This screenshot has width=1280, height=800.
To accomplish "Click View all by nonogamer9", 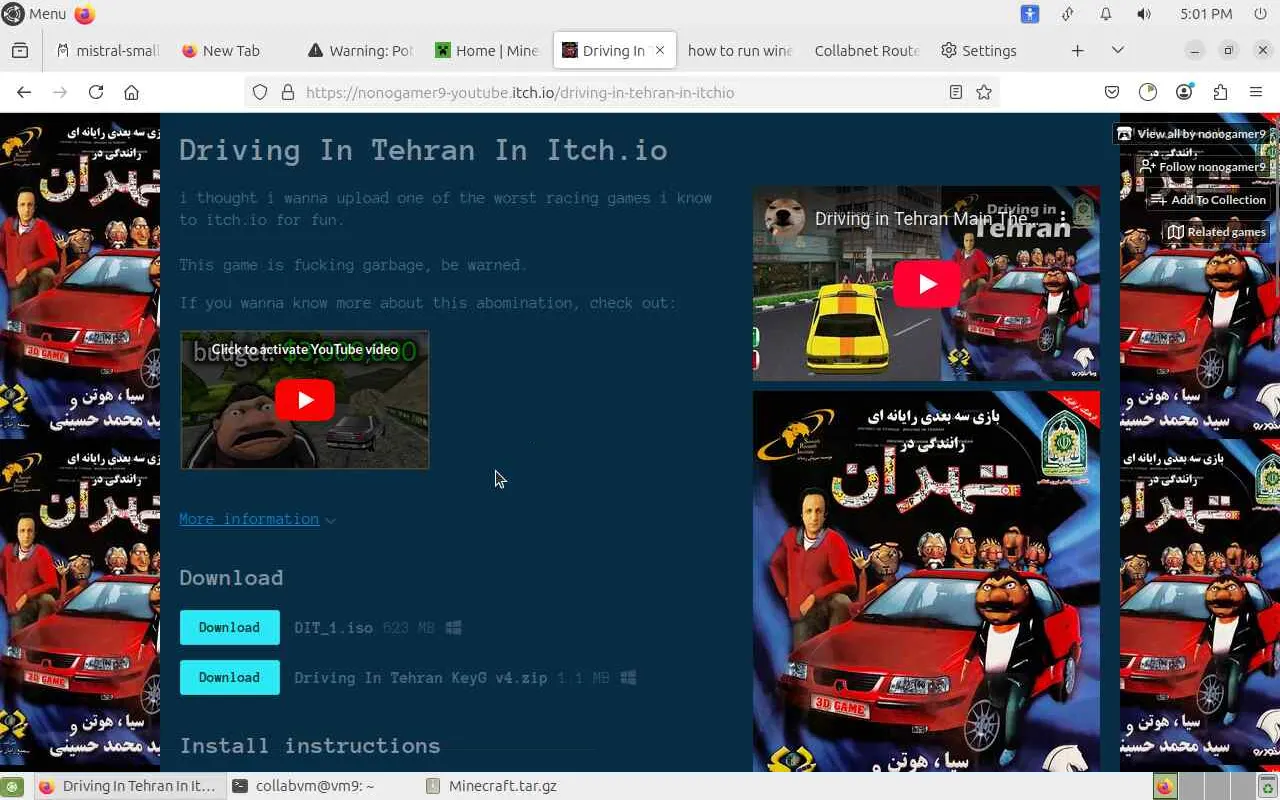I will [x=1192, y=134].
